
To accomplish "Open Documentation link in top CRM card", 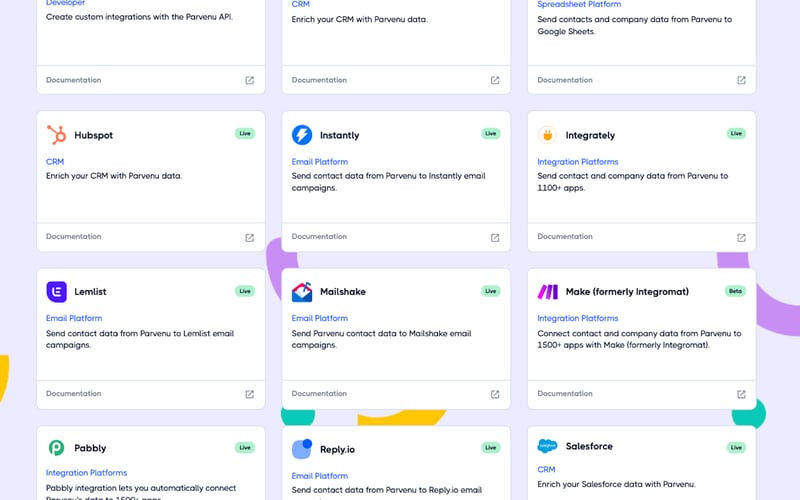I will 319,80.
